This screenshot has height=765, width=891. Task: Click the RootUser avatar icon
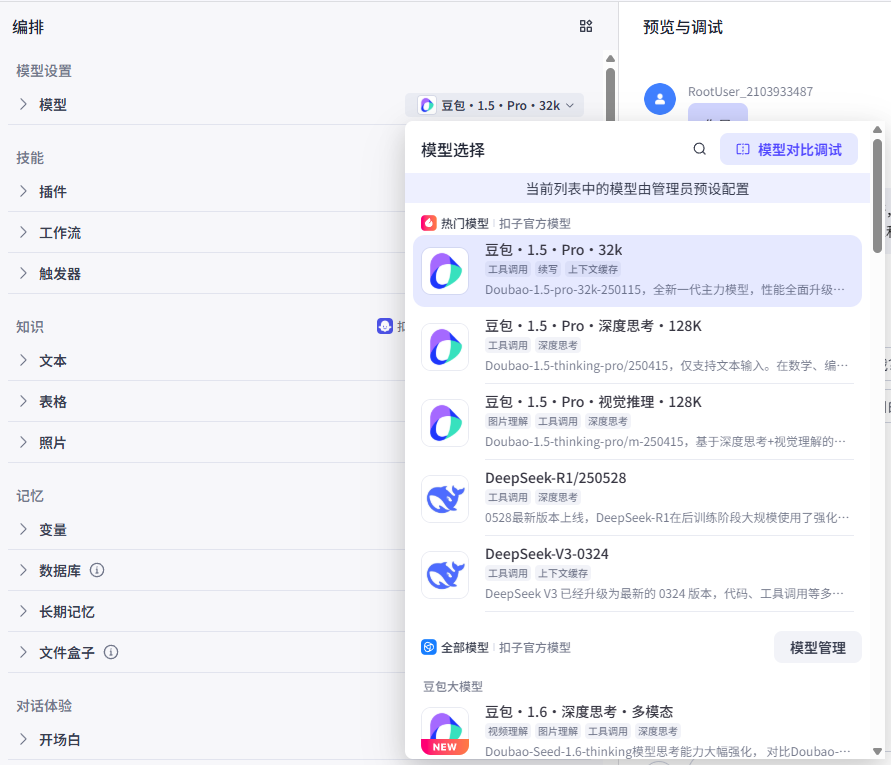coord(660,99)
